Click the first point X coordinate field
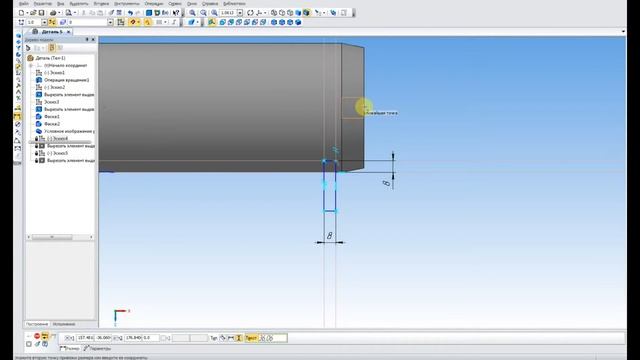 click(x=85, y=338)
